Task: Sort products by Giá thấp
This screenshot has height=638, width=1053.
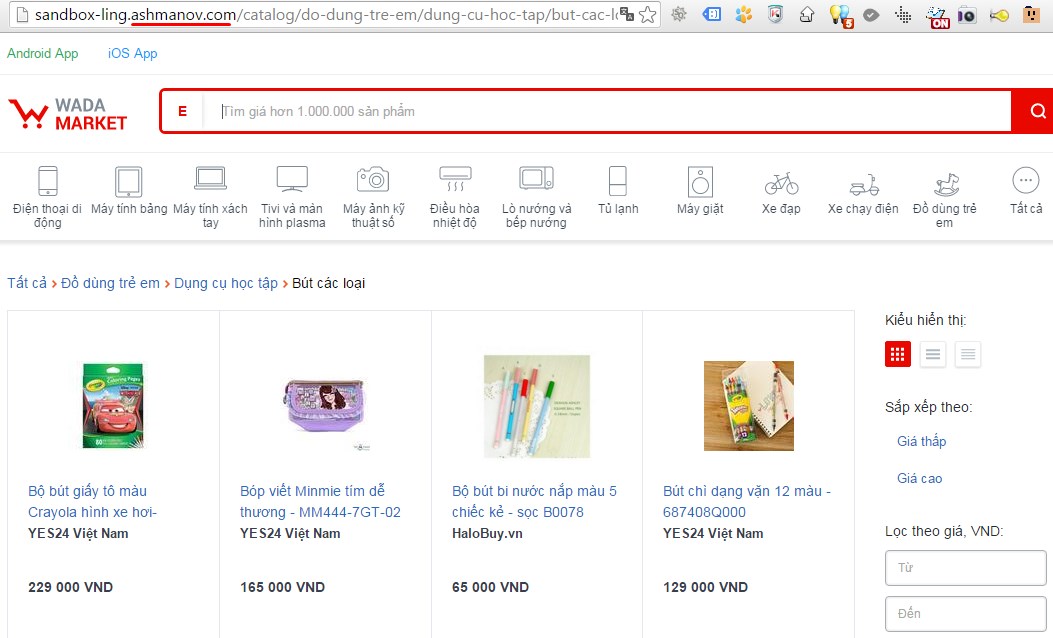Action: [x=921, y=441]
